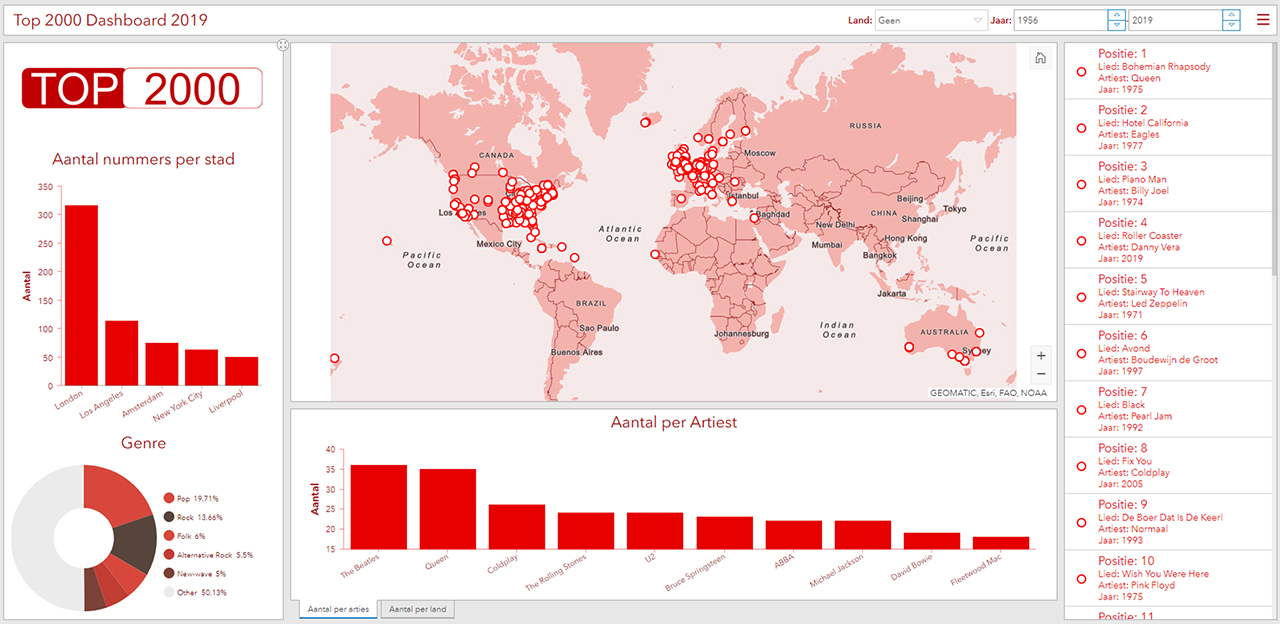Select the circle marker for Positie 3
The width and height of the screenshot is (1280, 624).
(x=1081, y=184)
